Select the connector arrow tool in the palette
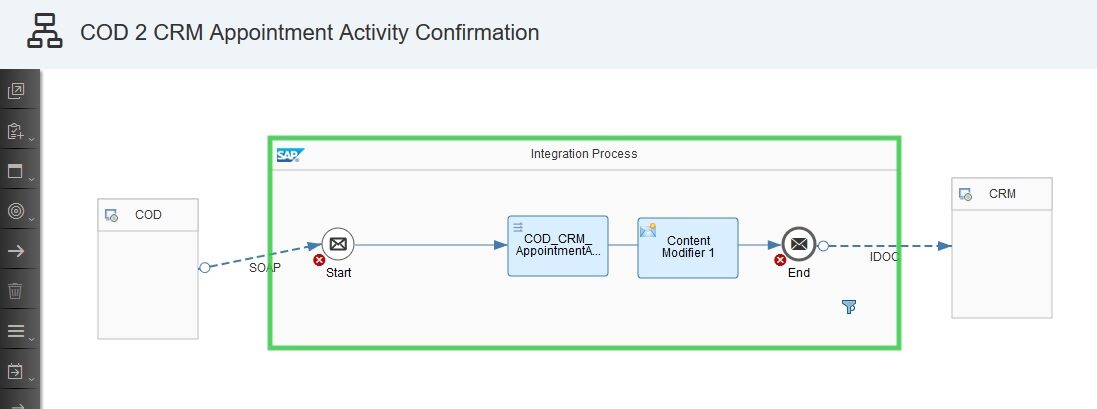The image size is (1097, 409). pos(16,251)
